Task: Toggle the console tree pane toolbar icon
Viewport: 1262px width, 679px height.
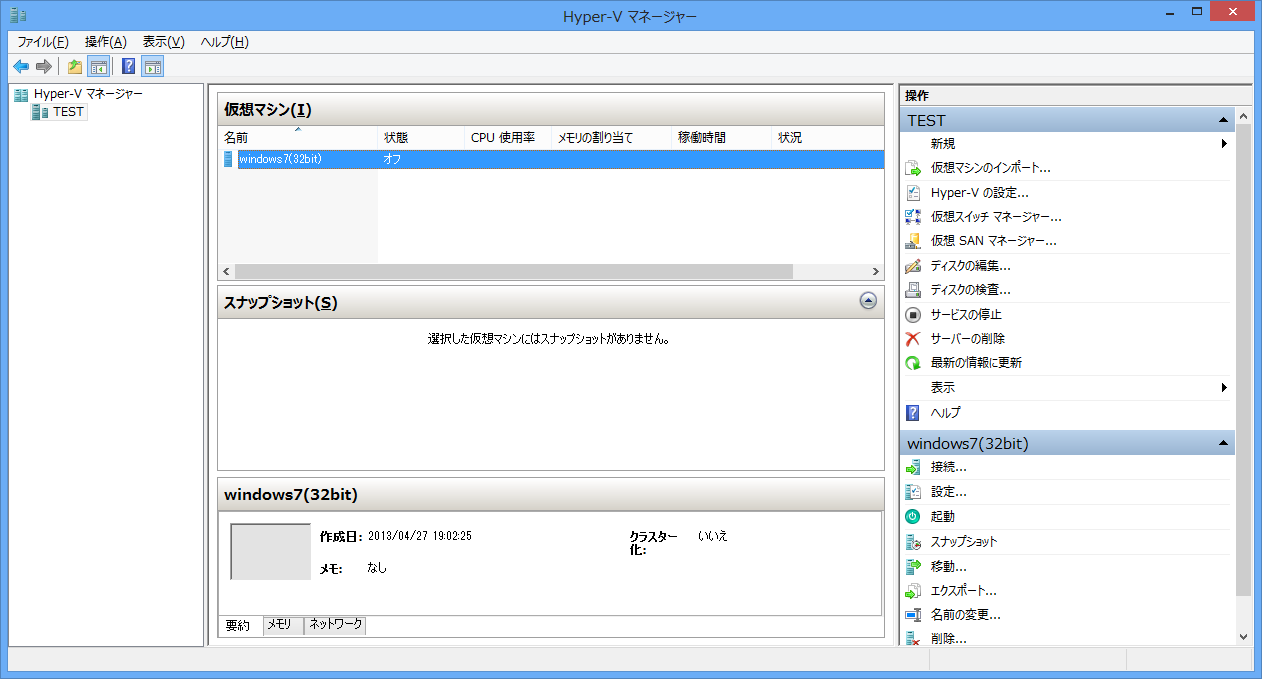Action: coord(98,67)
